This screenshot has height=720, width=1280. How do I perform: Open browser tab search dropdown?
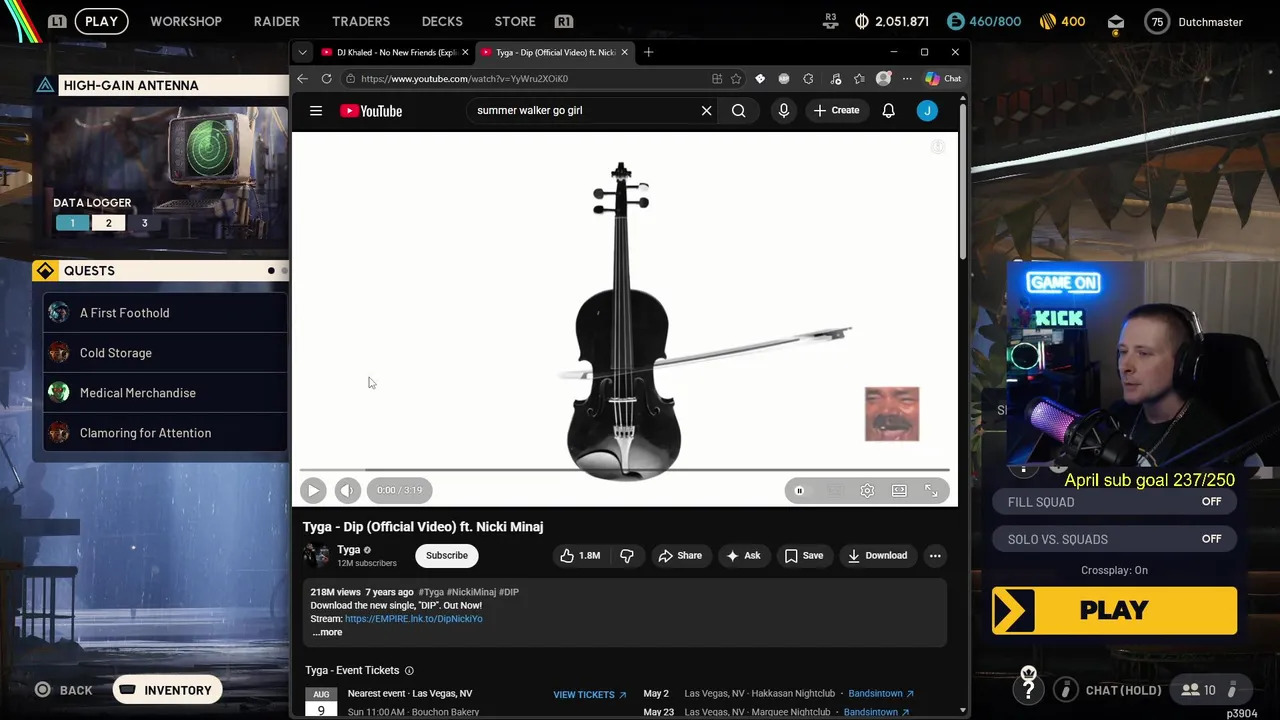tap(302, 52)
